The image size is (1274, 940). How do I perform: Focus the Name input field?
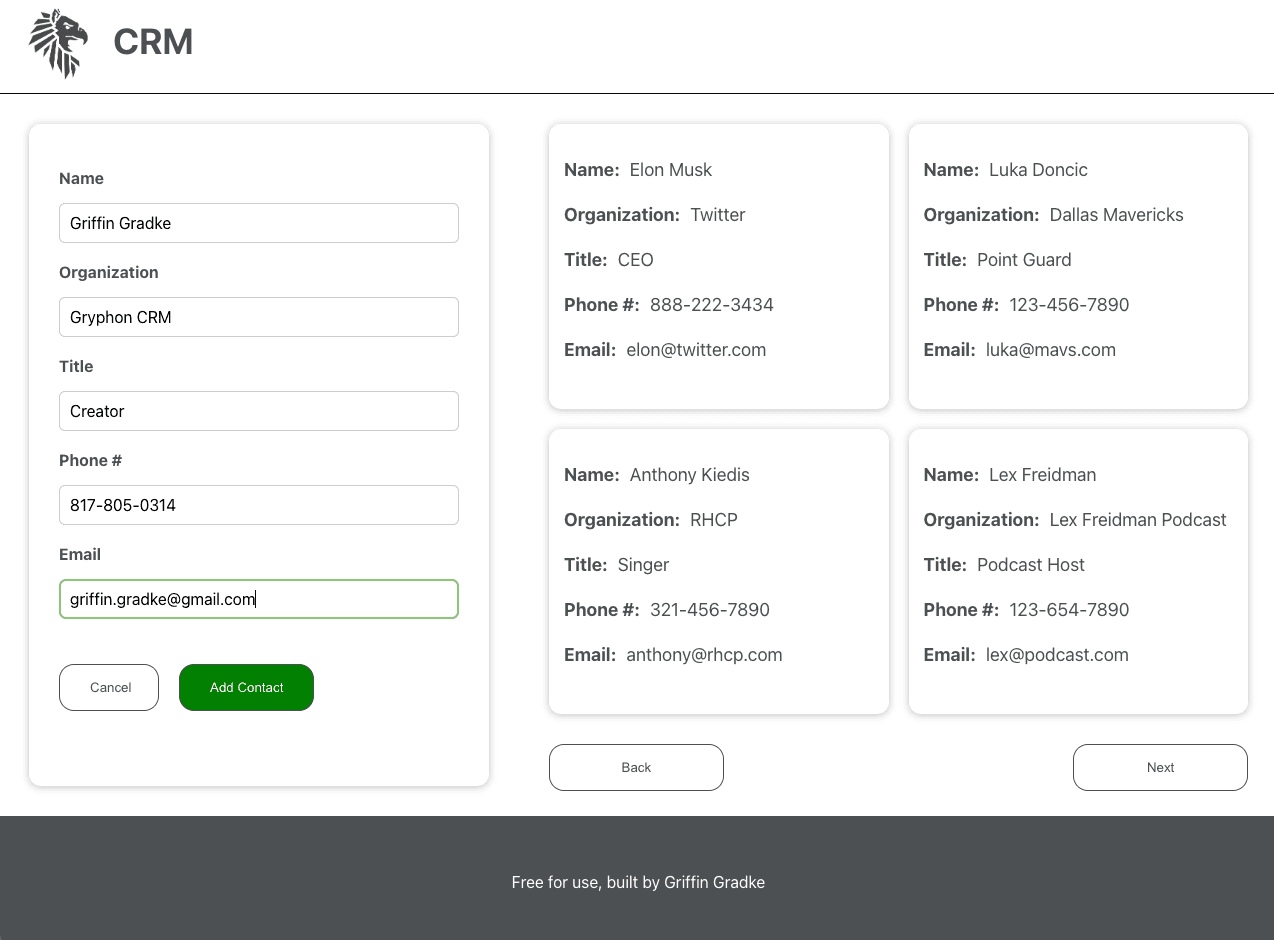(x=258, y=223)
